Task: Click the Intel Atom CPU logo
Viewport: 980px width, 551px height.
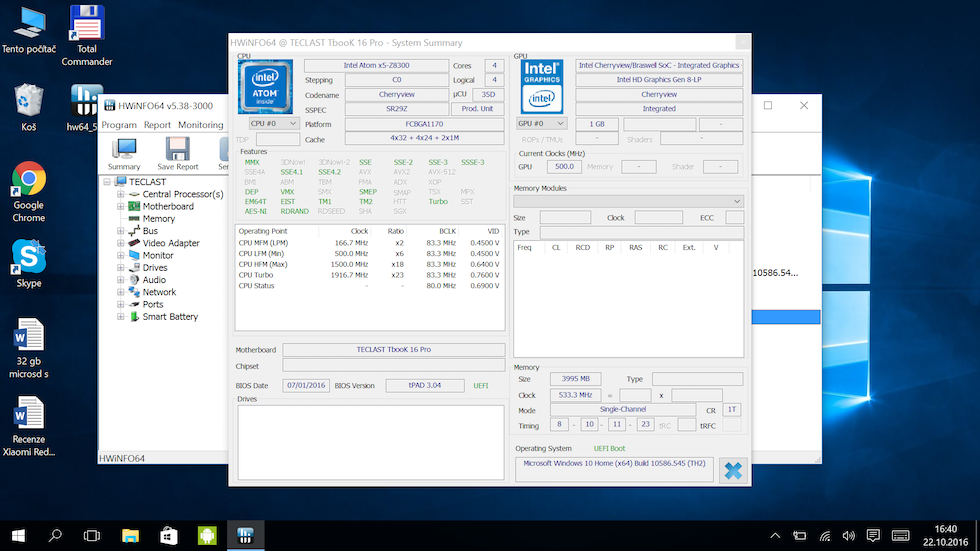Action: pos(266,86)
